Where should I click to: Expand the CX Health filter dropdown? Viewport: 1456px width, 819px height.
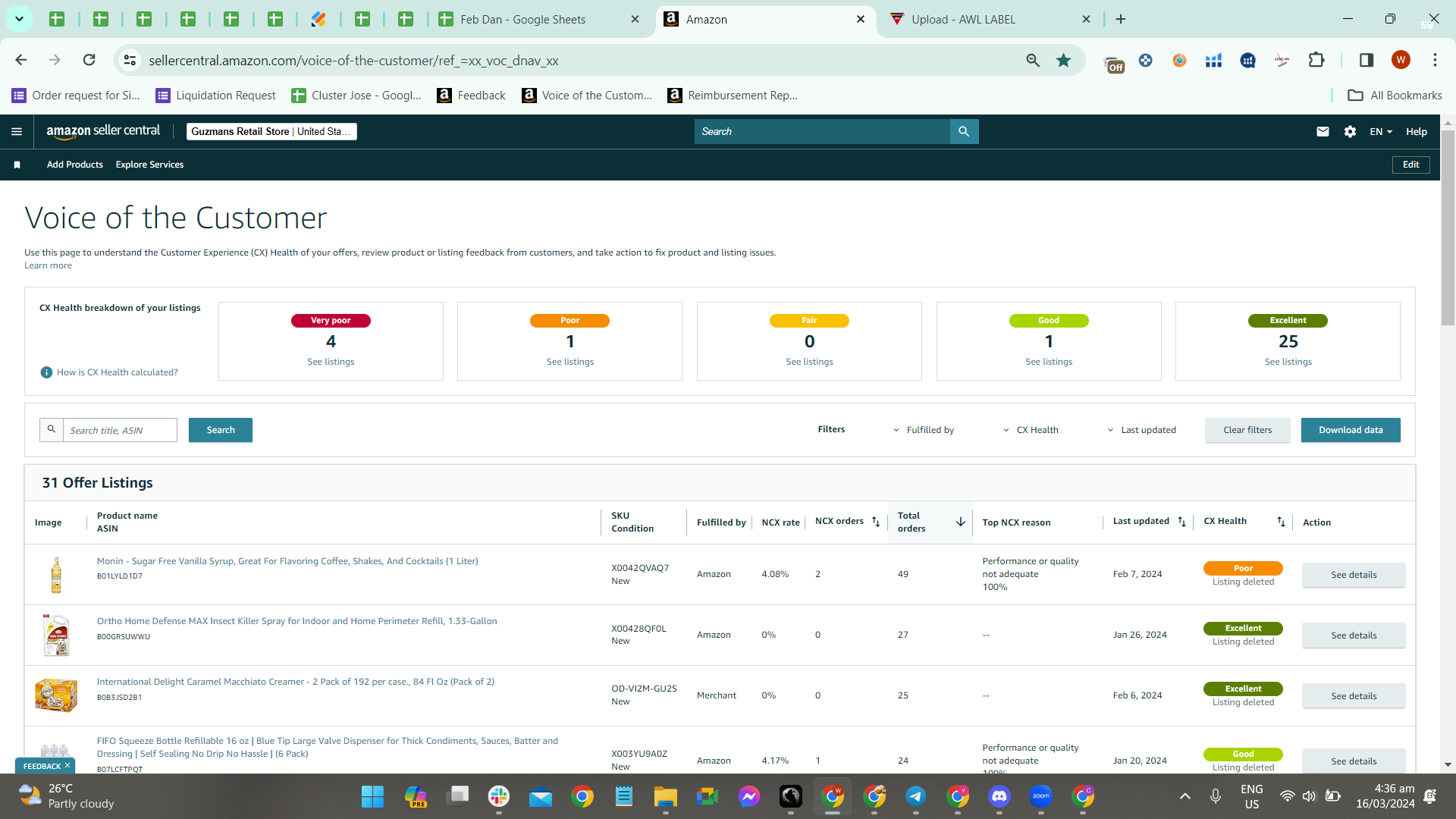pyautogui.click(x=1031, y=430)
